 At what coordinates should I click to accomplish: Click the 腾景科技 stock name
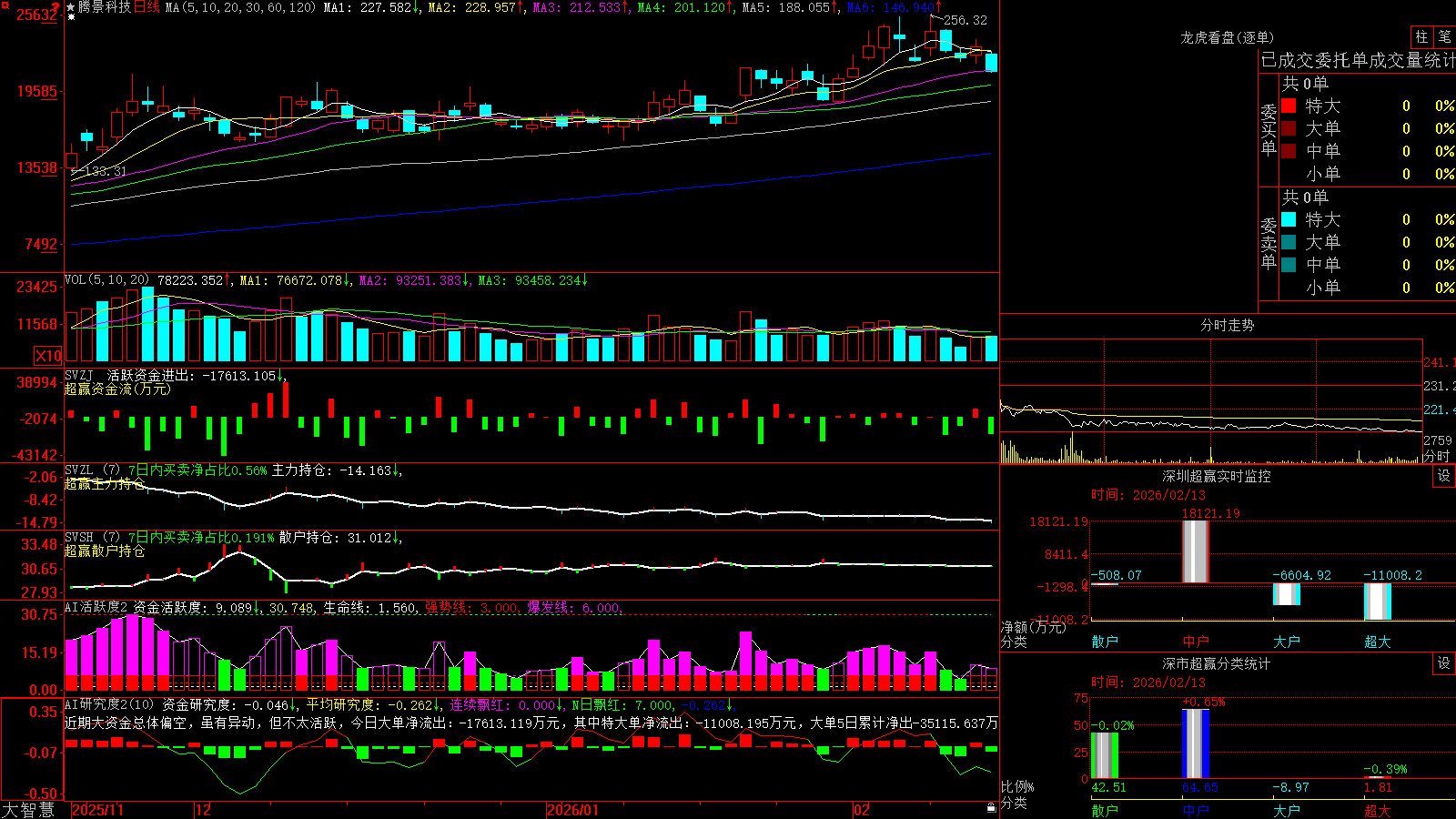[105, 7]
